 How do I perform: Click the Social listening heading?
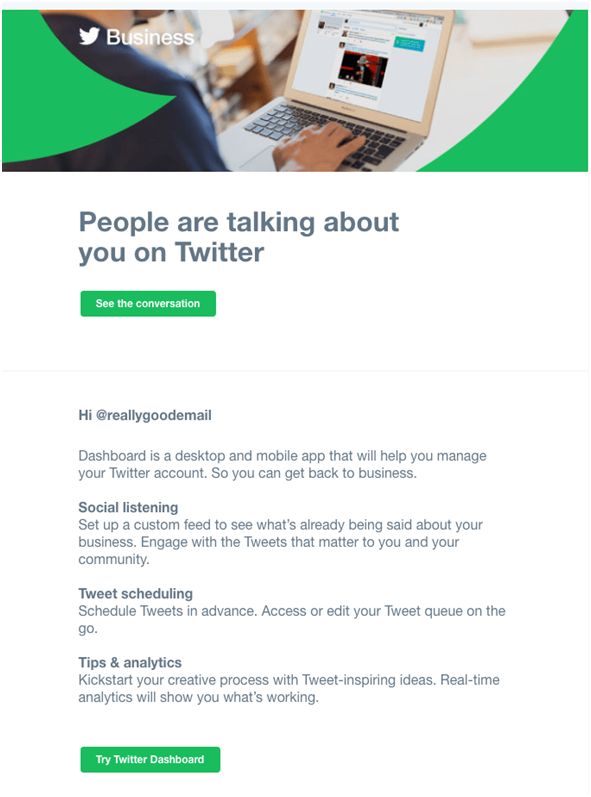click(128, 507)
